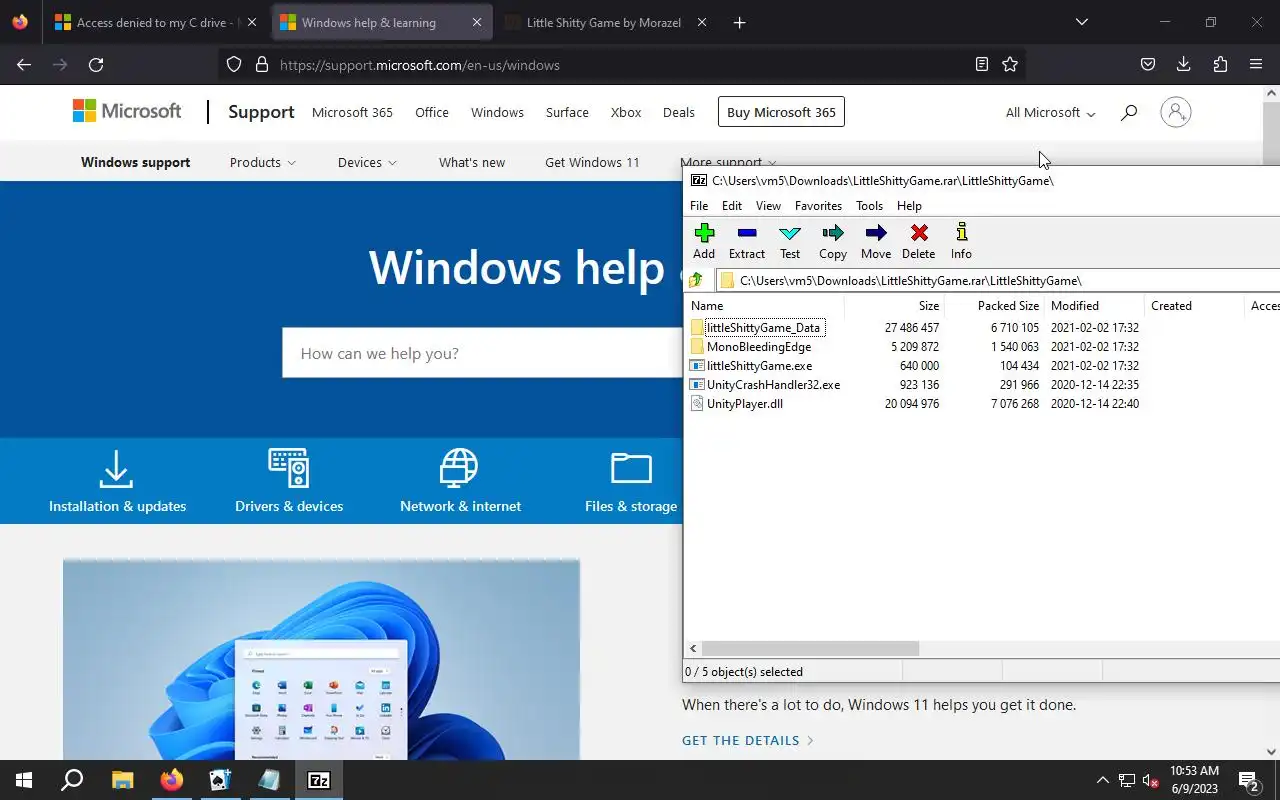
Task: Reload the page in Firefox
Action: point(96,64)
